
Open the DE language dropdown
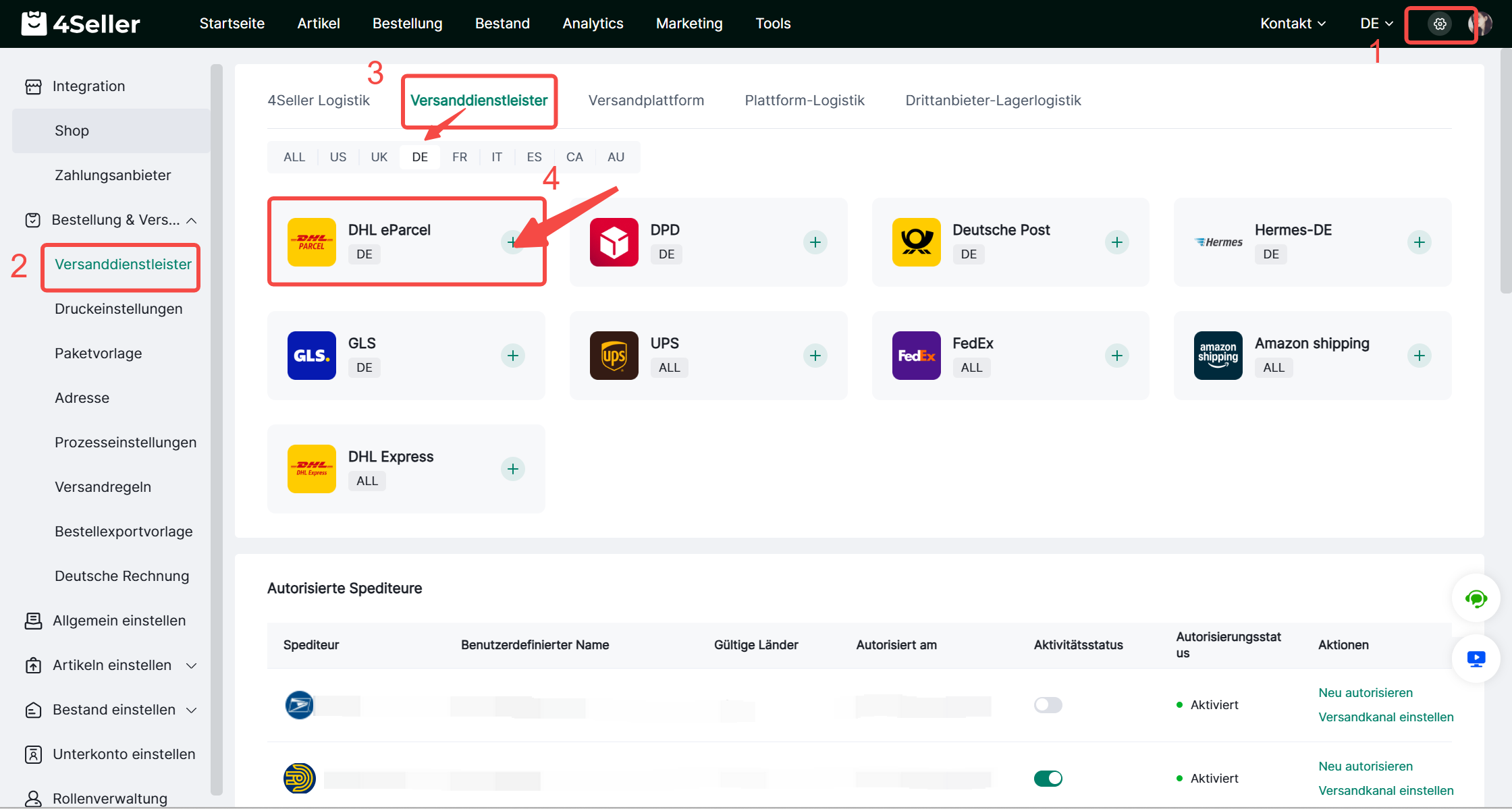[1376, 24]
